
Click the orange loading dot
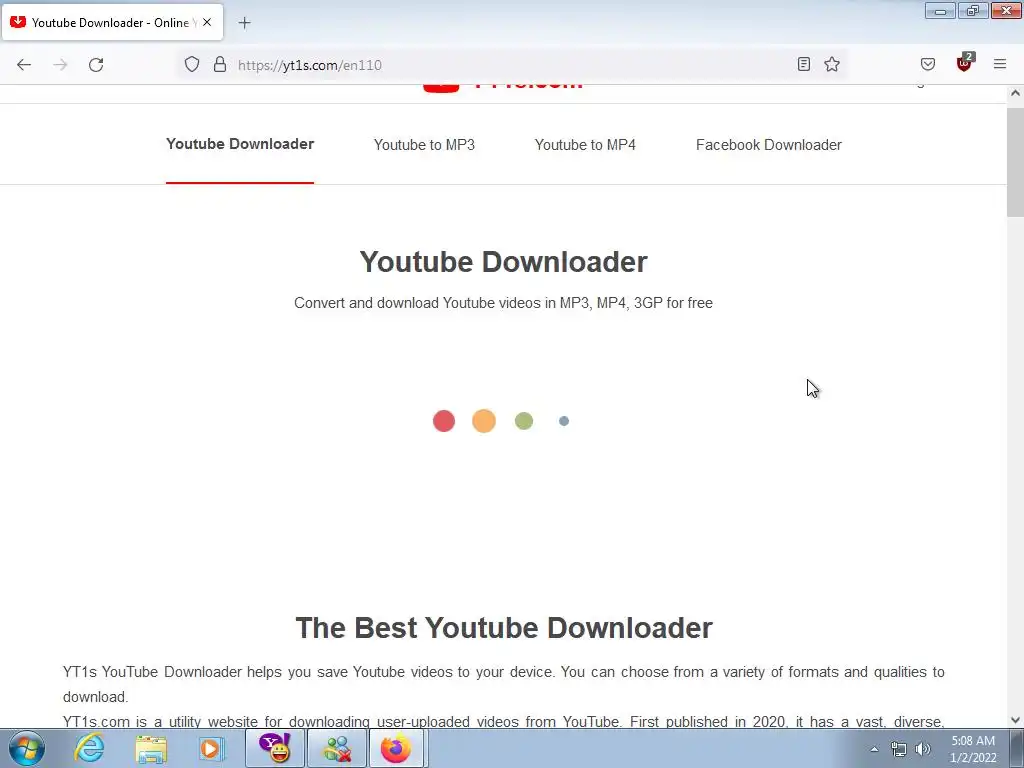coord(484,421)
